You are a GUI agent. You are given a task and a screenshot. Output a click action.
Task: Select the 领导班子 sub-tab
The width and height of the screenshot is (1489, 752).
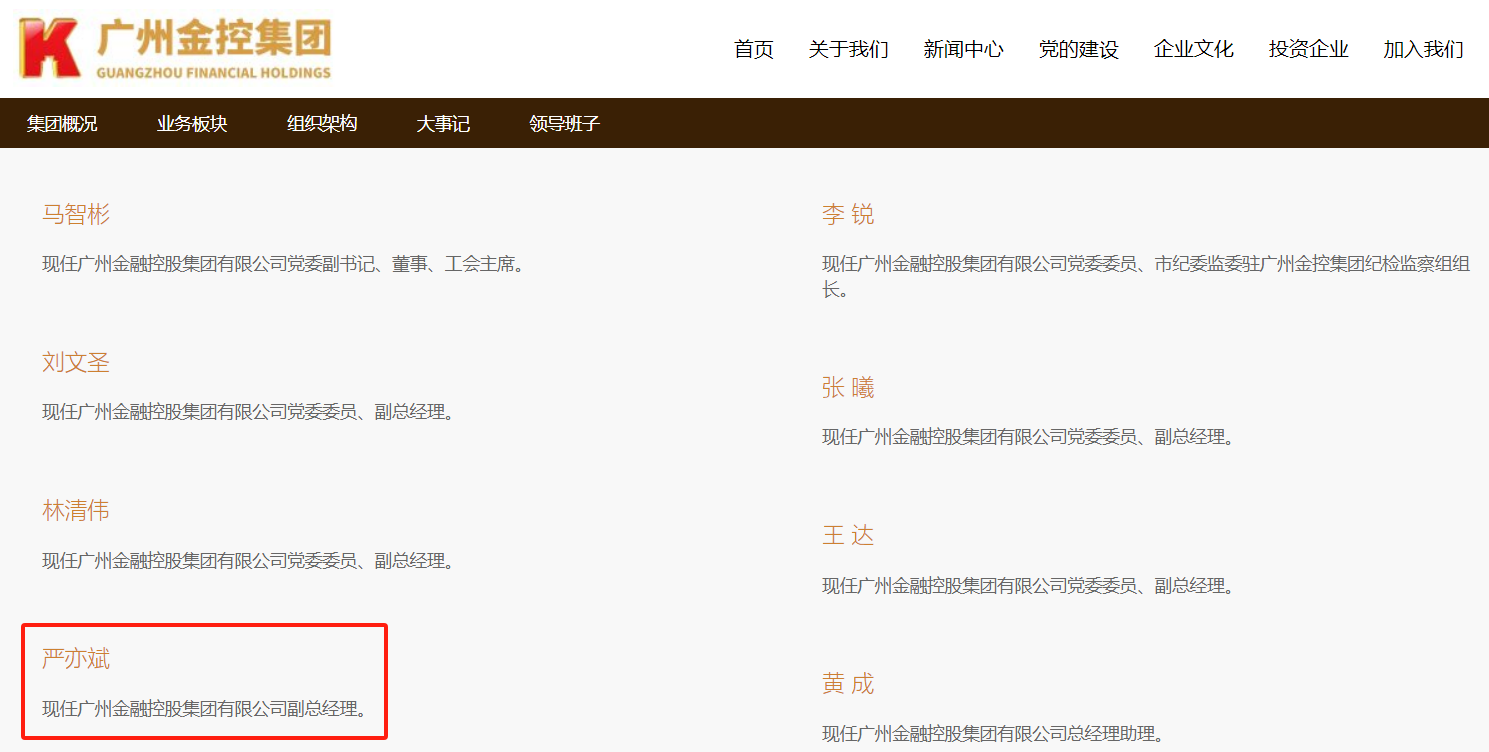pyautogui.click(x=565, y=124)
